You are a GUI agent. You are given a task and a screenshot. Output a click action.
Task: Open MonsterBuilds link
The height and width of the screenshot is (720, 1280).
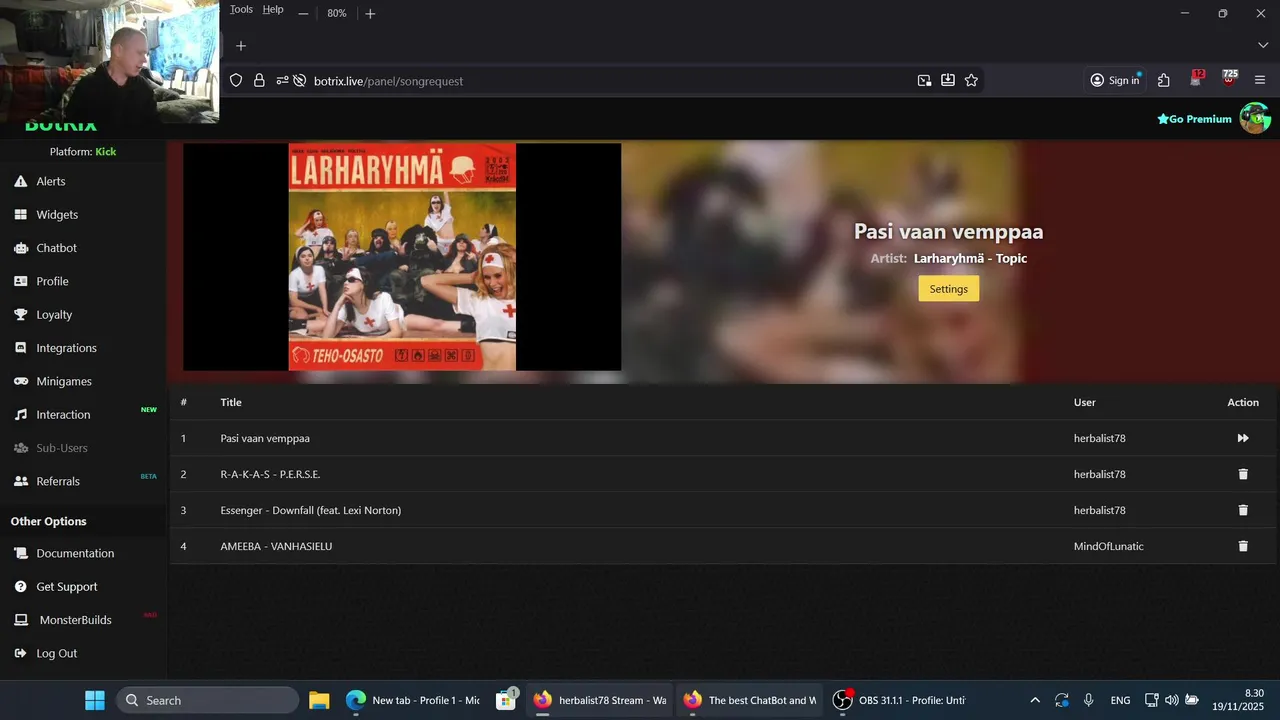[75, 620]
